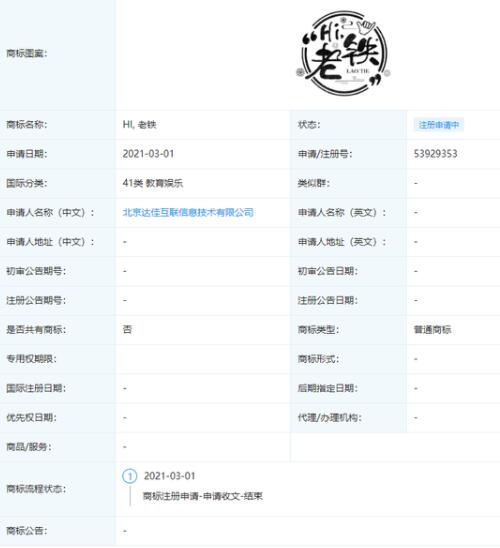Click the 商标流程状态 label
The image size is (500, 548).
point(36,489)
